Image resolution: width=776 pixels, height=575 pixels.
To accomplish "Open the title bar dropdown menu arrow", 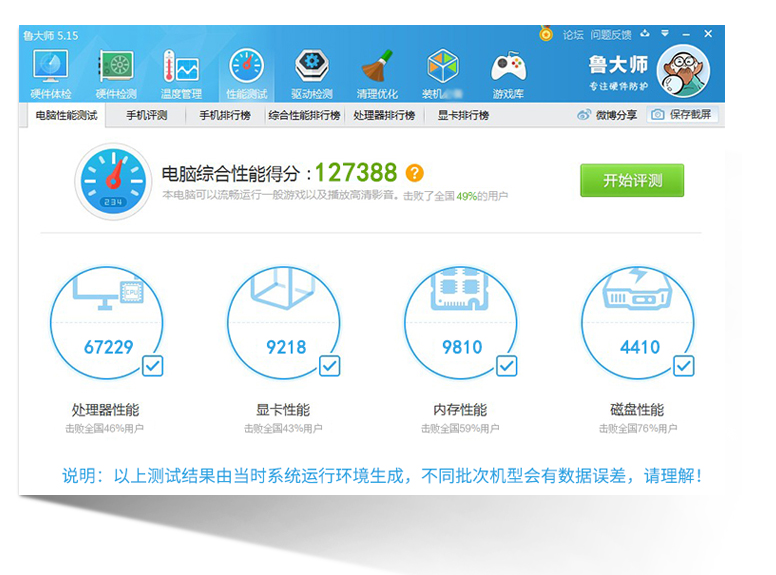I will click(x=665, y=34).
